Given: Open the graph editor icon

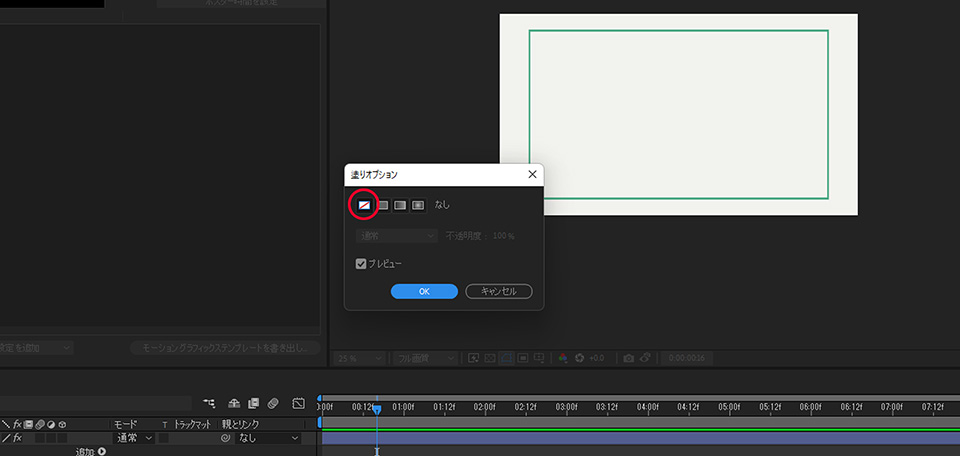Looking at the screenshot, I should [298, 403].
